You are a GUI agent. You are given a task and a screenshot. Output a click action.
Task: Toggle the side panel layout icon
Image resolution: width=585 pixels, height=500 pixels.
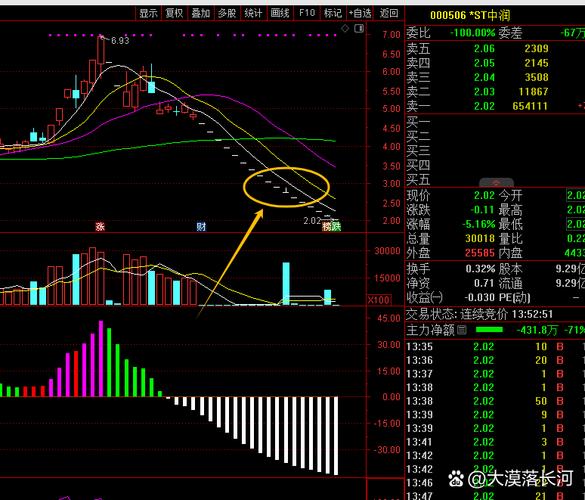coord(359,28)
